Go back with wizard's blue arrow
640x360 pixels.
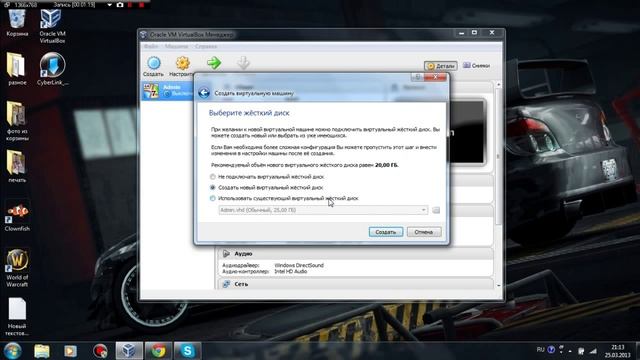coord(204,93)
